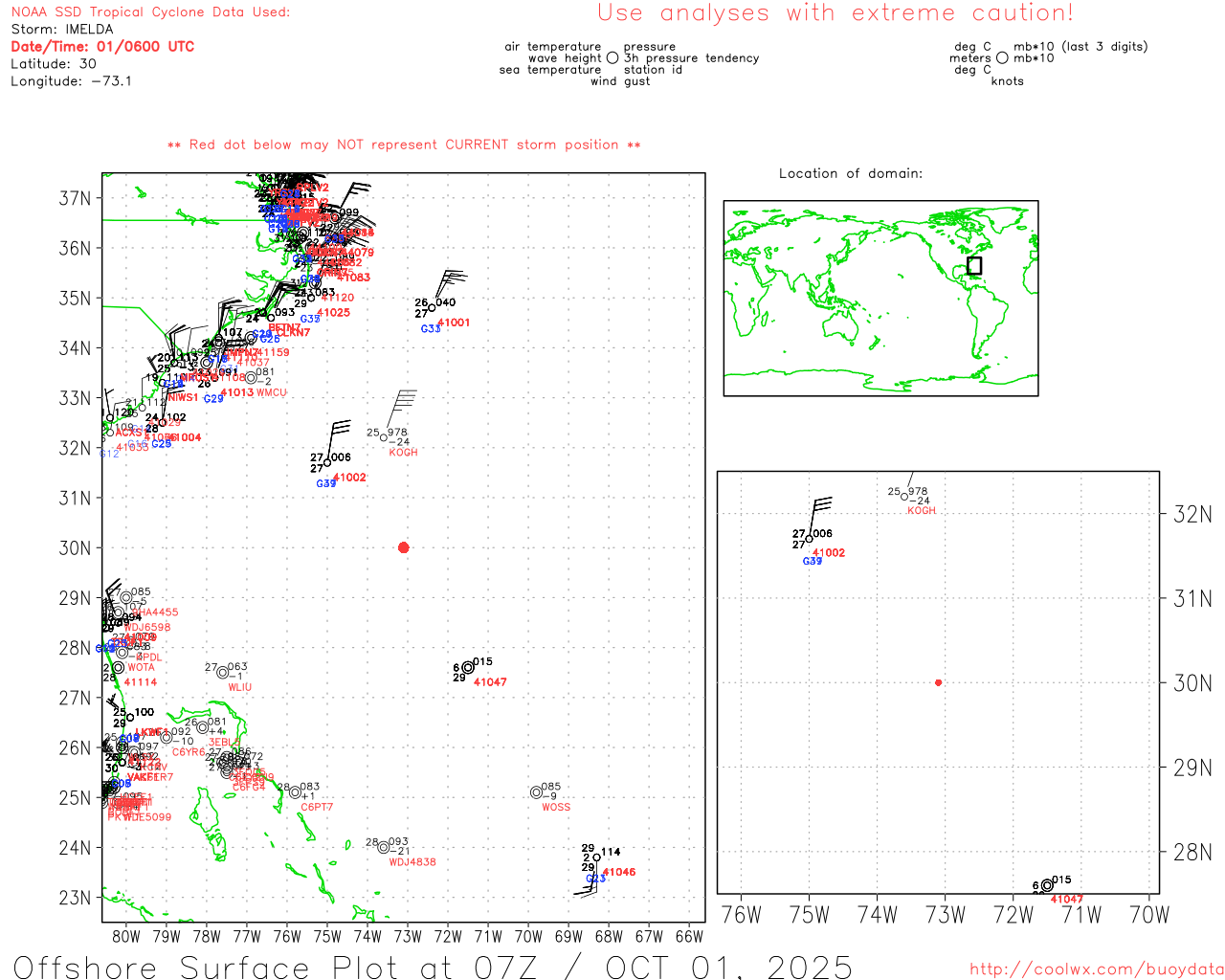Screen dimensions: 1225x980
Task: Click the 80W longitude axis label
Action: 126,936
